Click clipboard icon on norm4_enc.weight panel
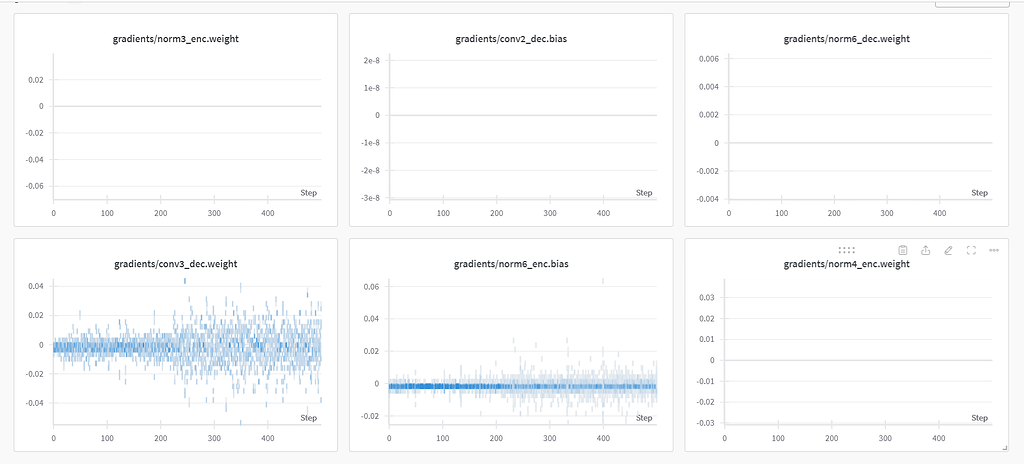Image resolution: width=1024 pixels, height=464 pixels. point(902,250)
